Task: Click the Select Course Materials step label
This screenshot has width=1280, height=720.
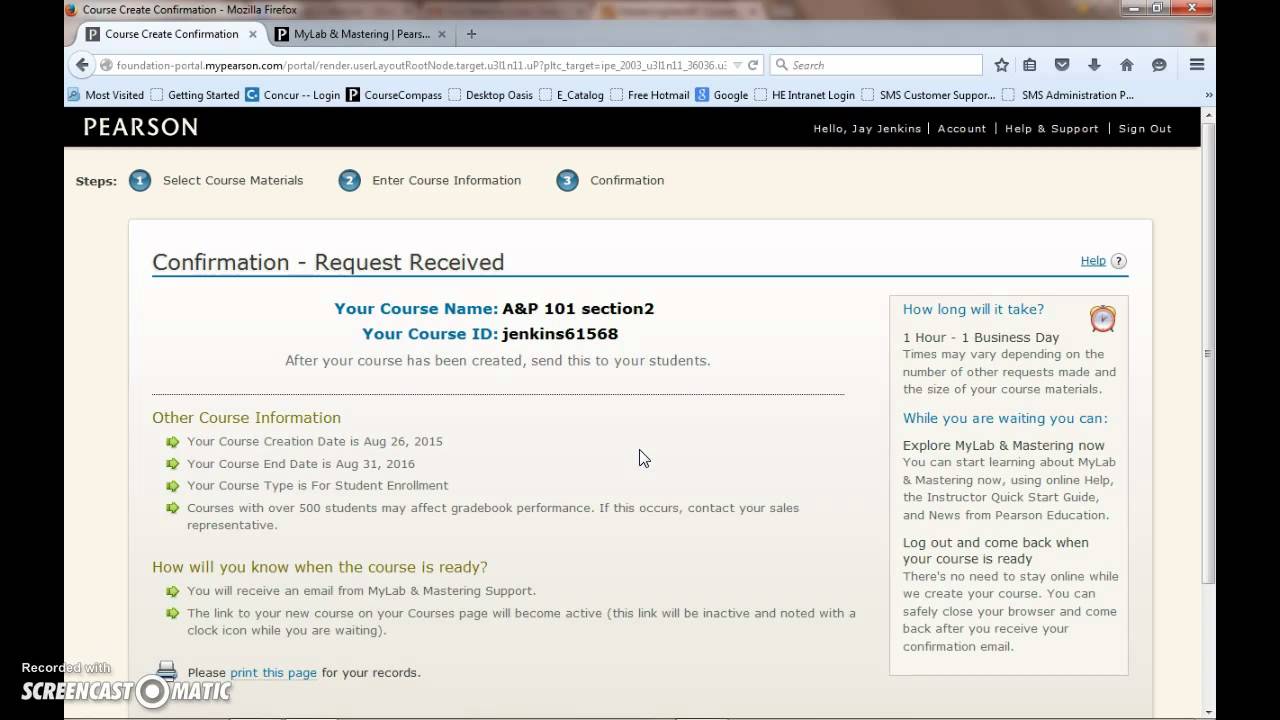Action: [233, 180]
